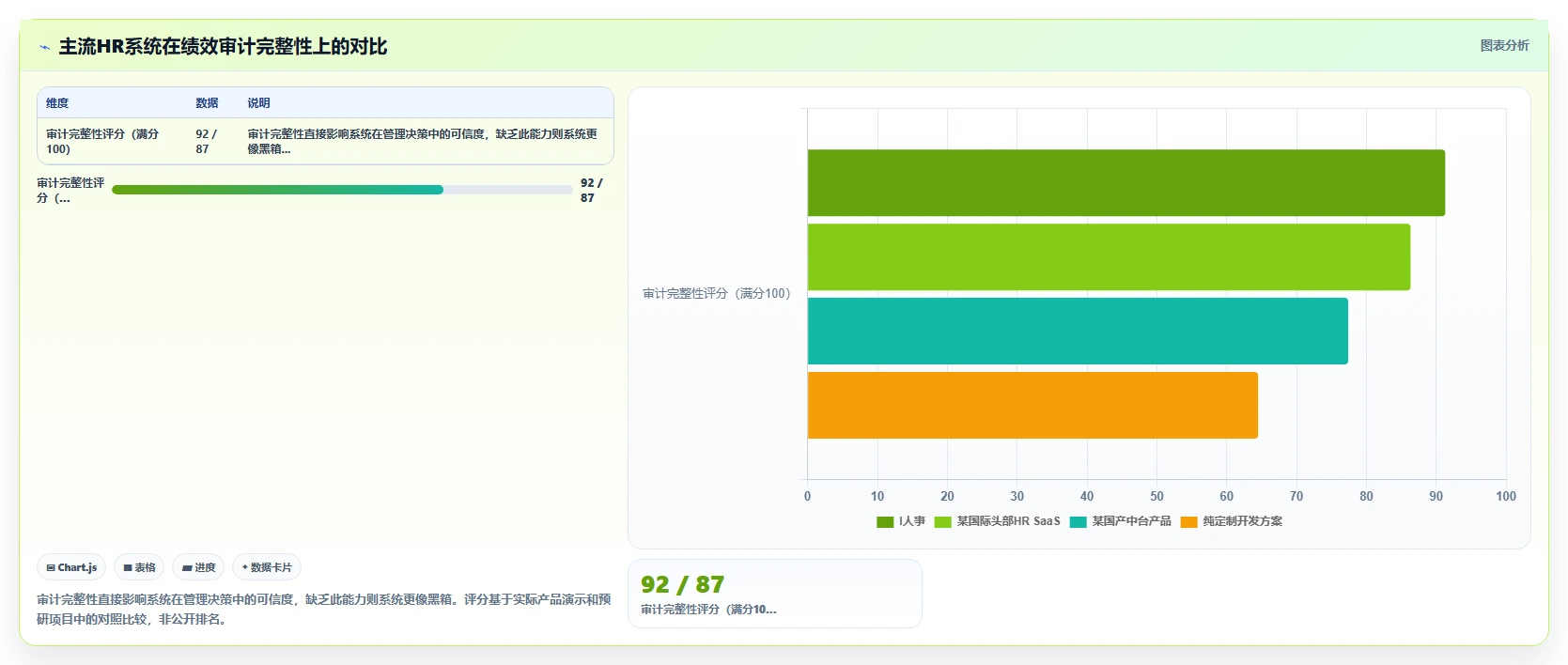1568x665 pixels.
Task: Click the light green HR SaaS bar
Action: click(1109, 257)
